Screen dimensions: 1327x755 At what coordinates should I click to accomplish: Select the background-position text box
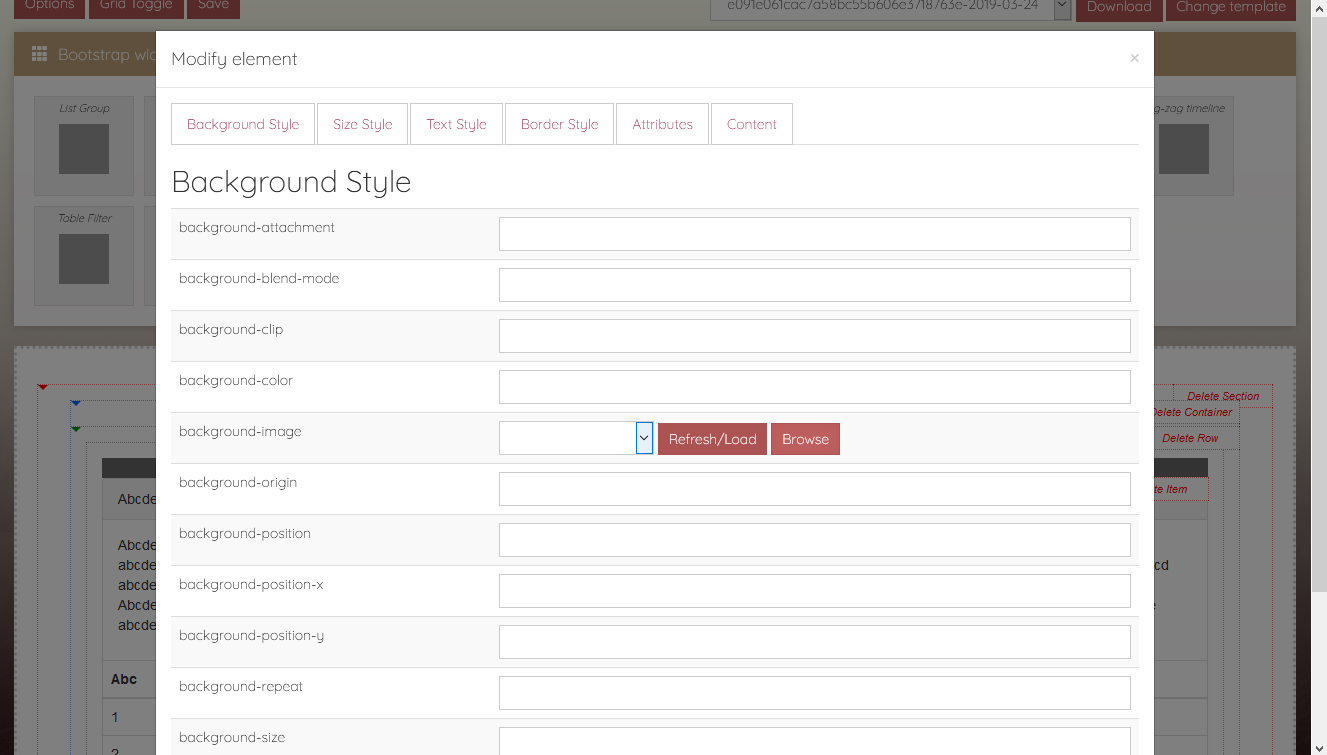(814, 540)
